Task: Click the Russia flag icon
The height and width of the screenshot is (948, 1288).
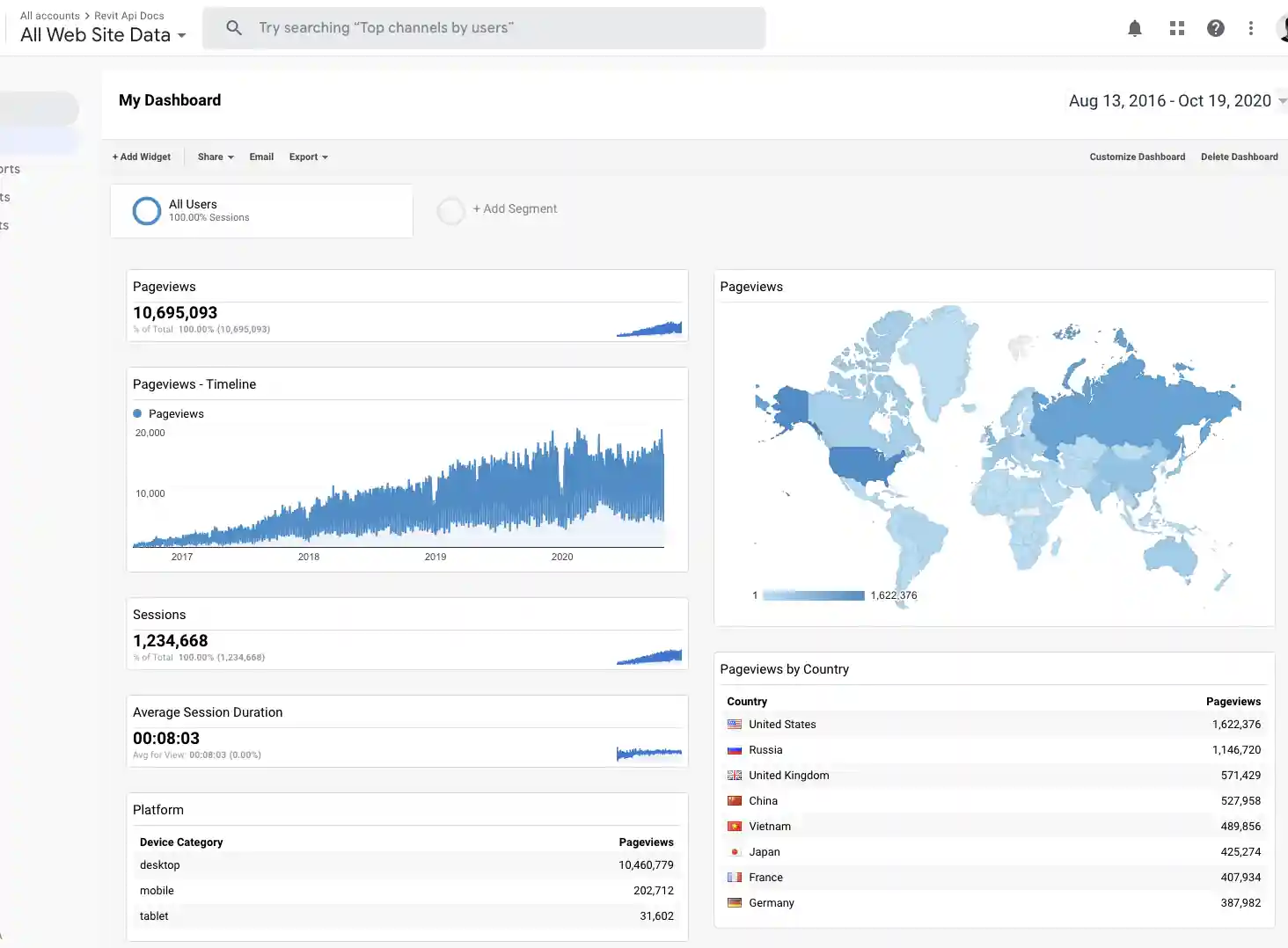Action: (734, 749)
